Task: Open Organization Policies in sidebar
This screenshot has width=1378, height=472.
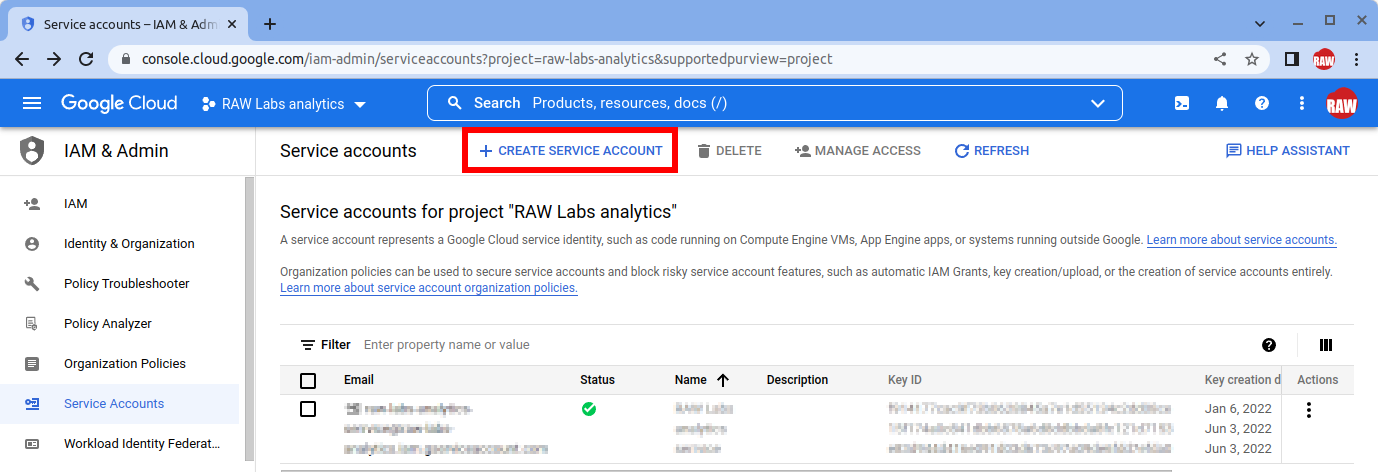Action: click(x=120, y=364)
